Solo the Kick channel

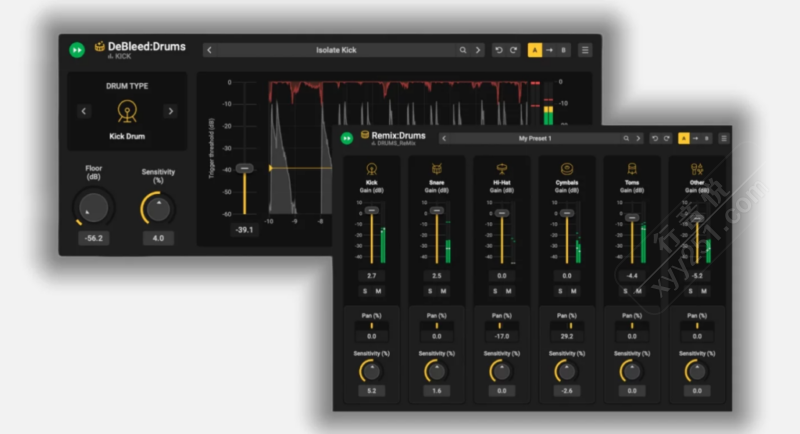pyautogui.click(x=365, y=291)
